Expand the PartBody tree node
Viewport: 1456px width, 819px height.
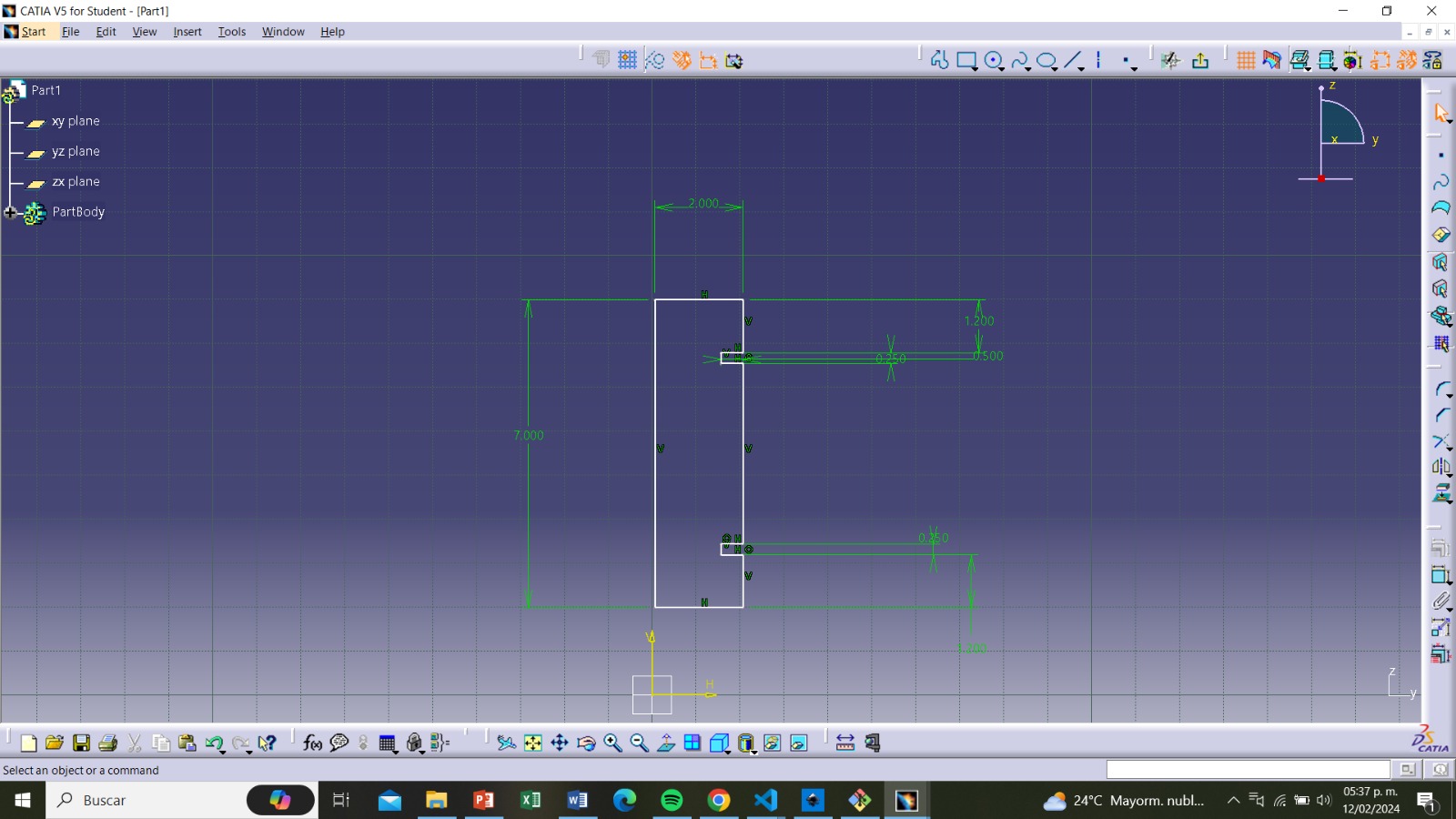point(11,212)
